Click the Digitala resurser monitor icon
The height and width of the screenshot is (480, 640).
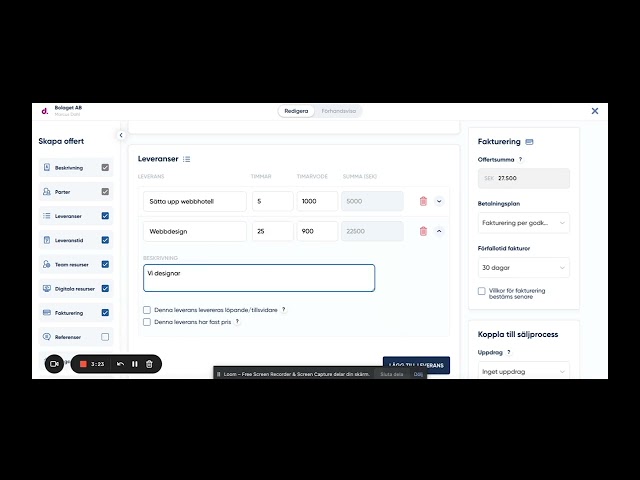pos(47,288)
